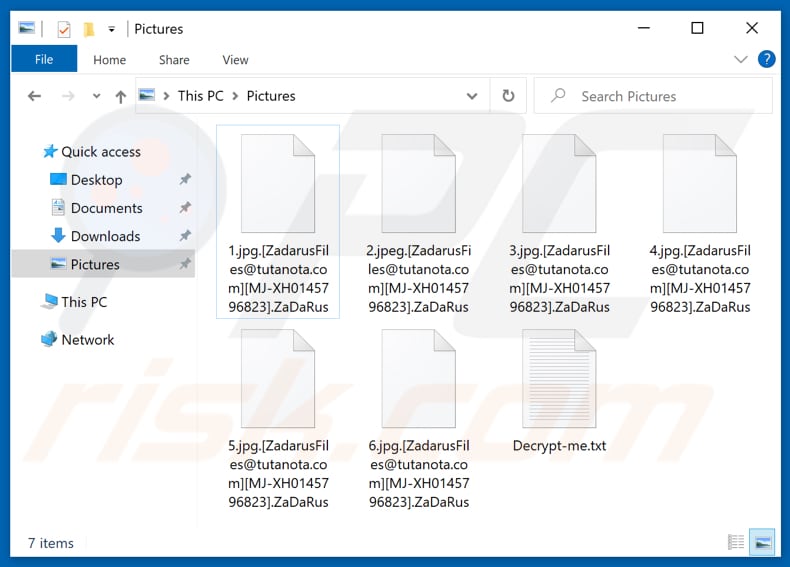This screenshot has height=567, width=790.
Task: Click the file name starting 6.jpg.[ZadarusFil
Action: pyautogui.click(x=418, y=474)
